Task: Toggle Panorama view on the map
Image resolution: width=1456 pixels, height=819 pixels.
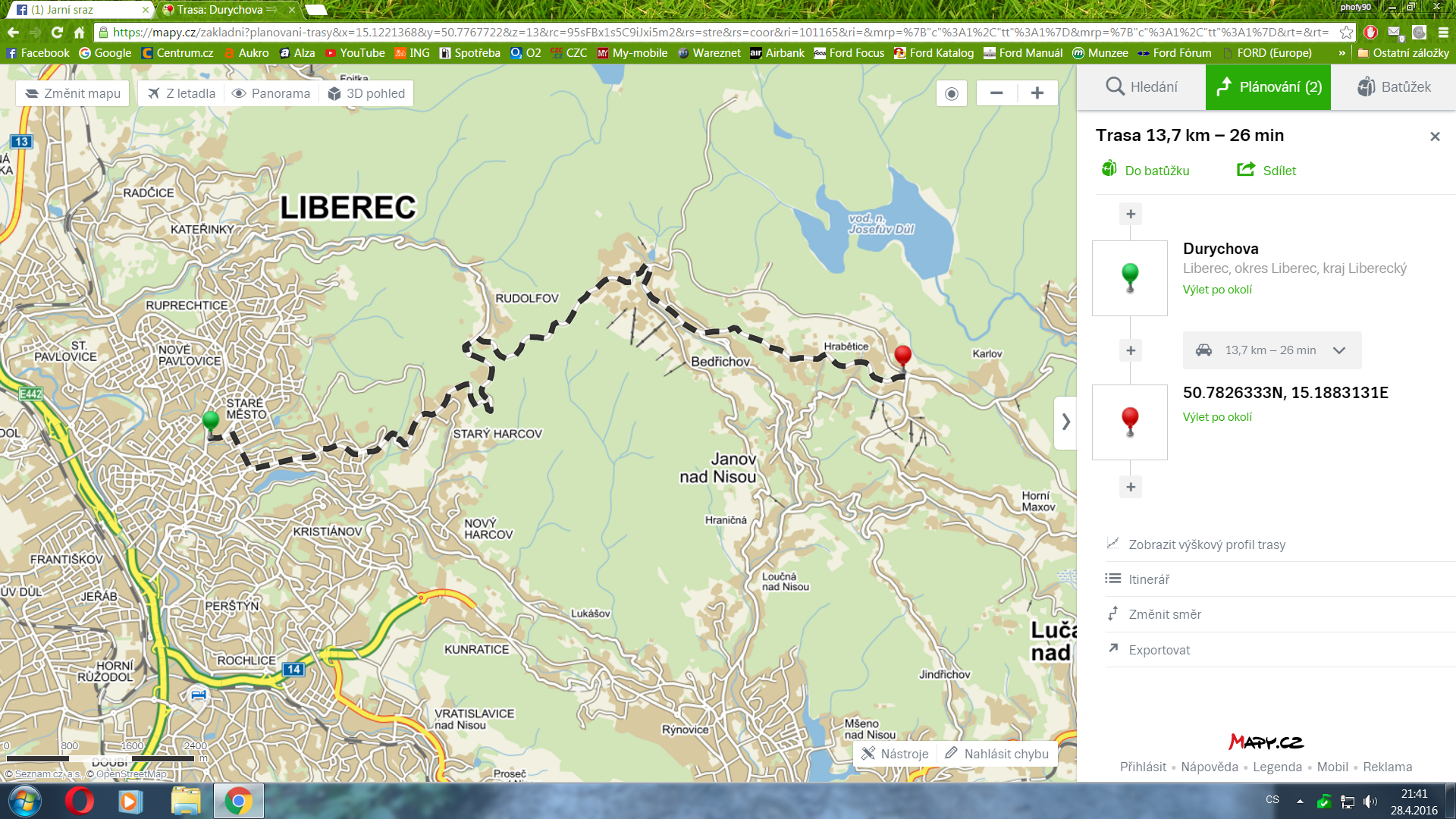Action: (271, 93)
